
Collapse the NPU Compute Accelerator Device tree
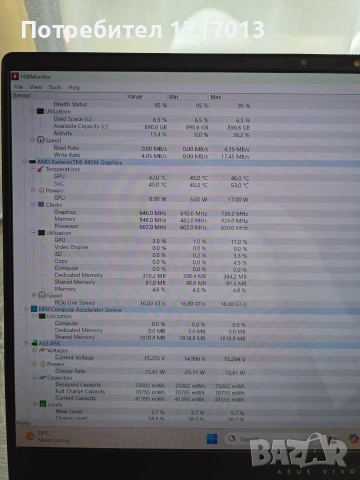coord(26,309)
